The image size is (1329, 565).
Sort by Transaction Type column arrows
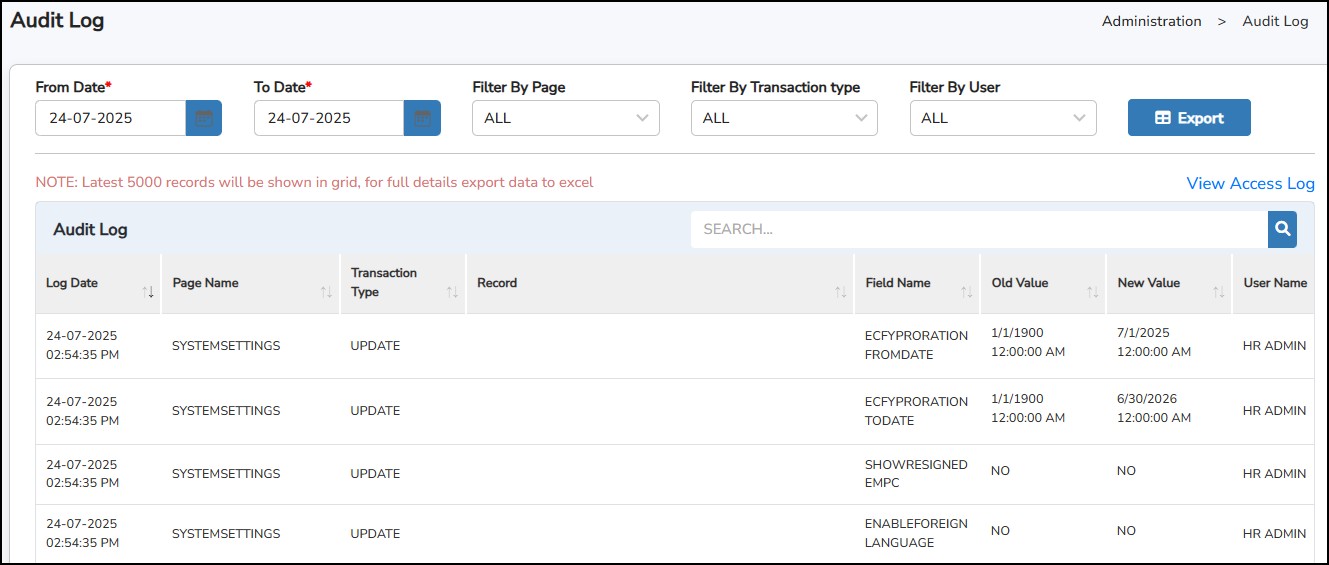[x=452, y=292]
